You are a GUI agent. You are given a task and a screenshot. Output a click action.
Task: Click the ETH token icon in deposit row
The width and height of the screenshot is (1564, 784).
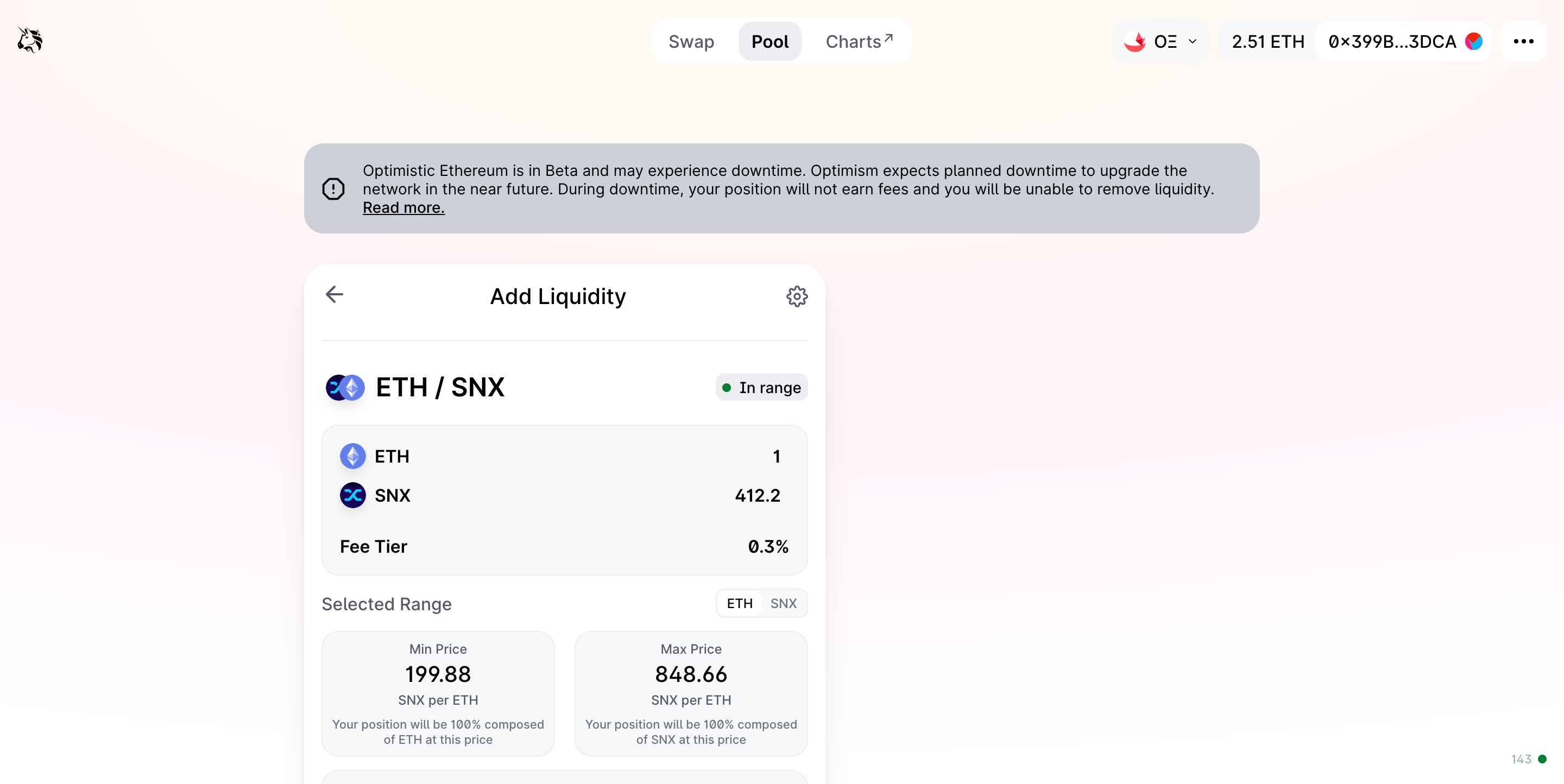coord(353,456)
